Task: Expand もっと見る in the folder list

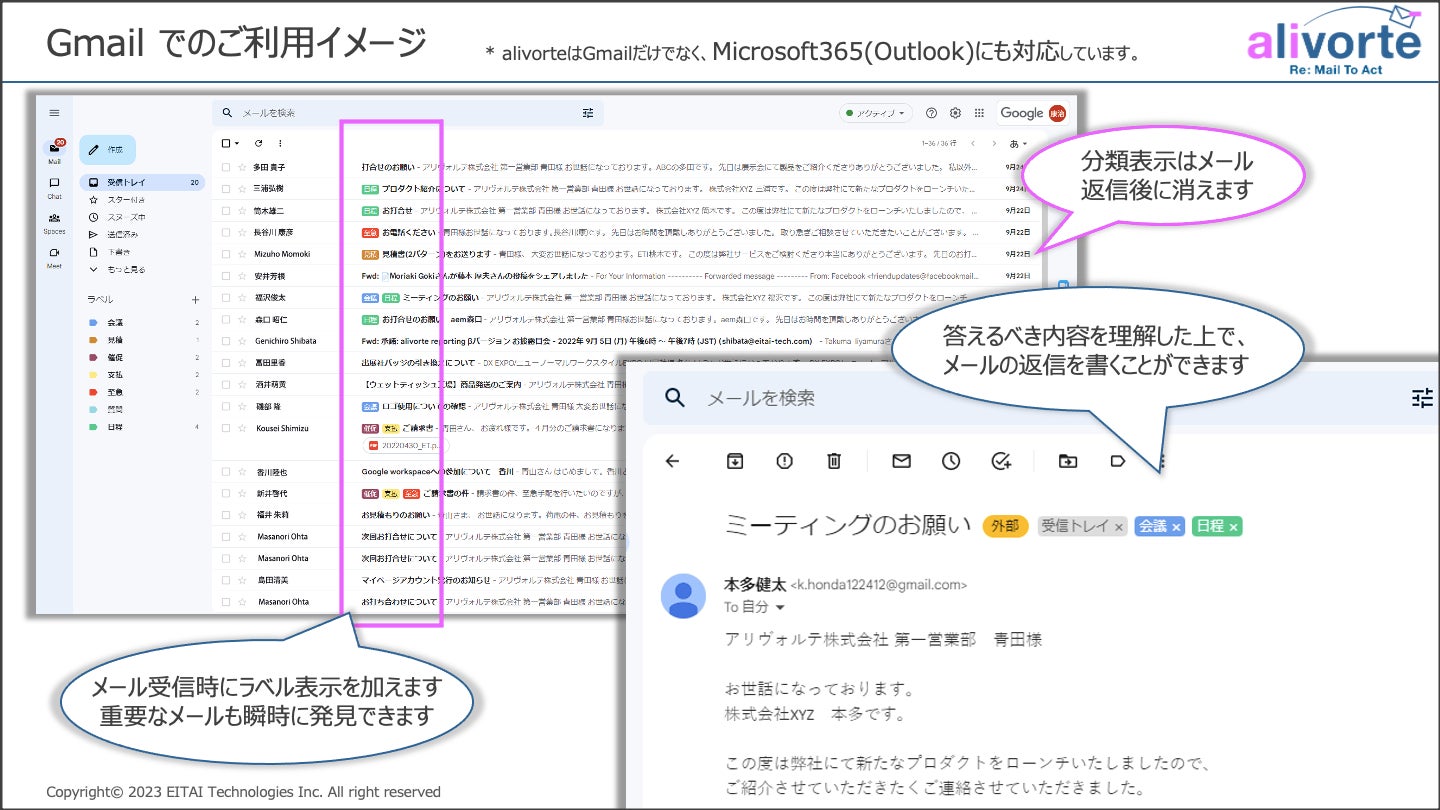Action: pos(126,269)
